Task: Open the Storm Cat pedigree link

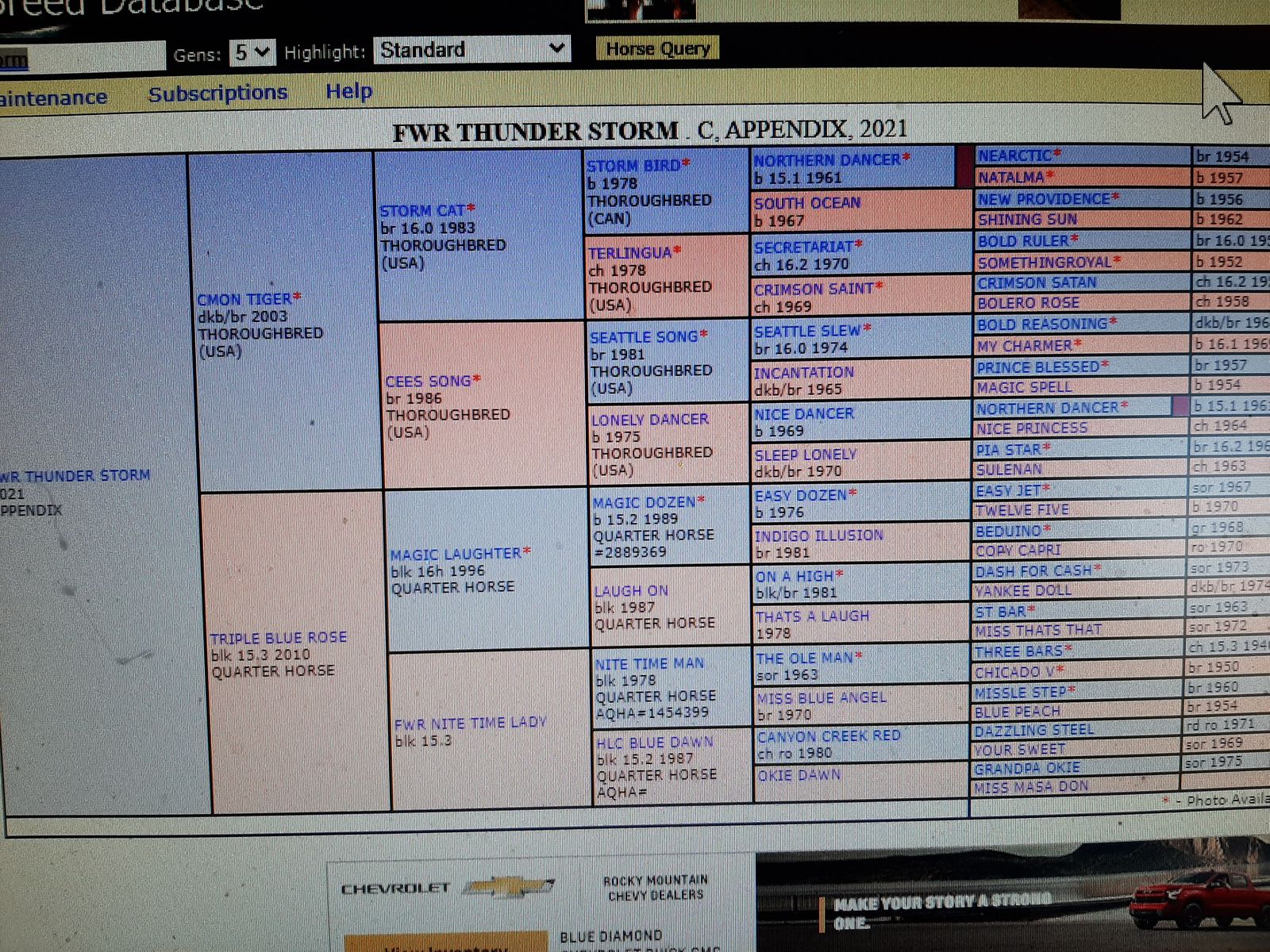Action: tap(421, 211)
